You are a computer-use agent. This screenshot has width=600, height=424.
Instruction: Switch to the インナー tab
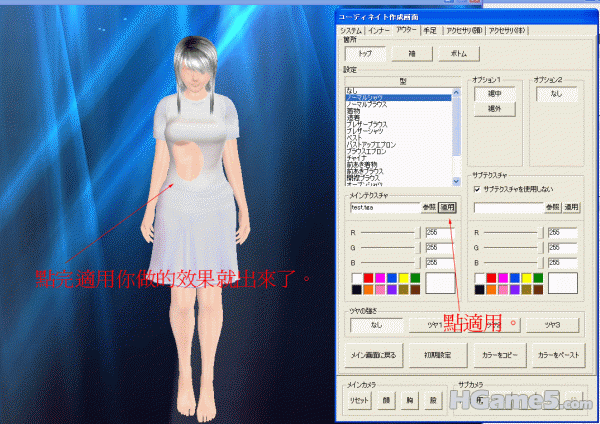[x=379, y=31]
